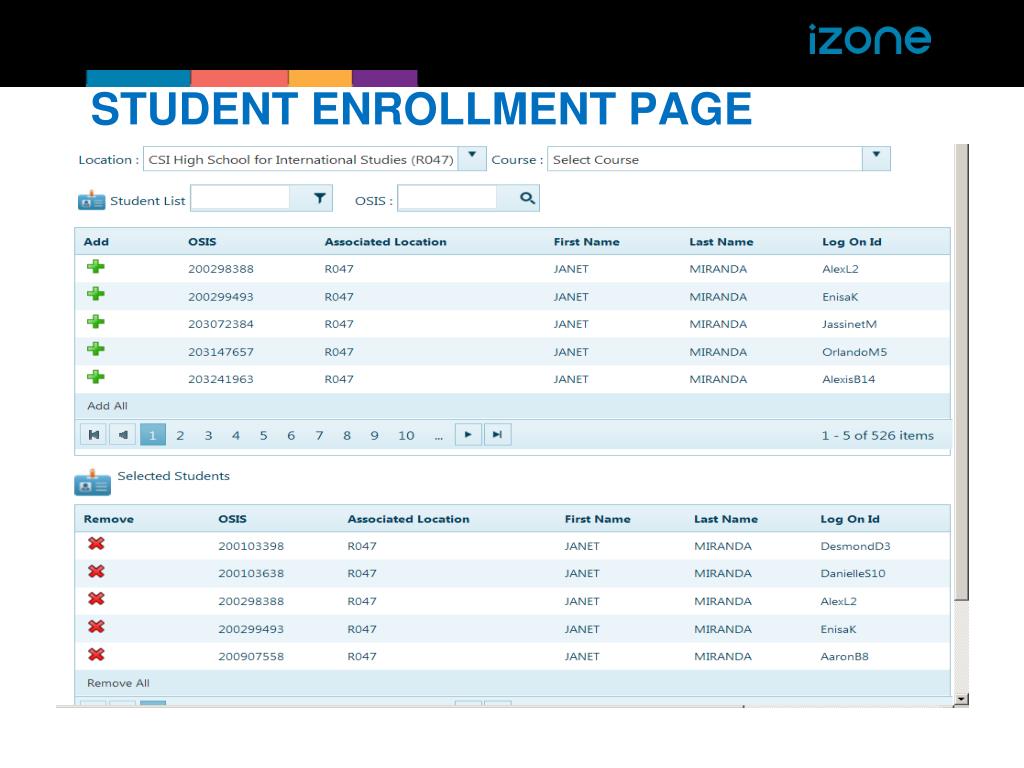Click Log On Id EnisaK in student list
This screenshot has height=768, width=1024.
(840, 296)
